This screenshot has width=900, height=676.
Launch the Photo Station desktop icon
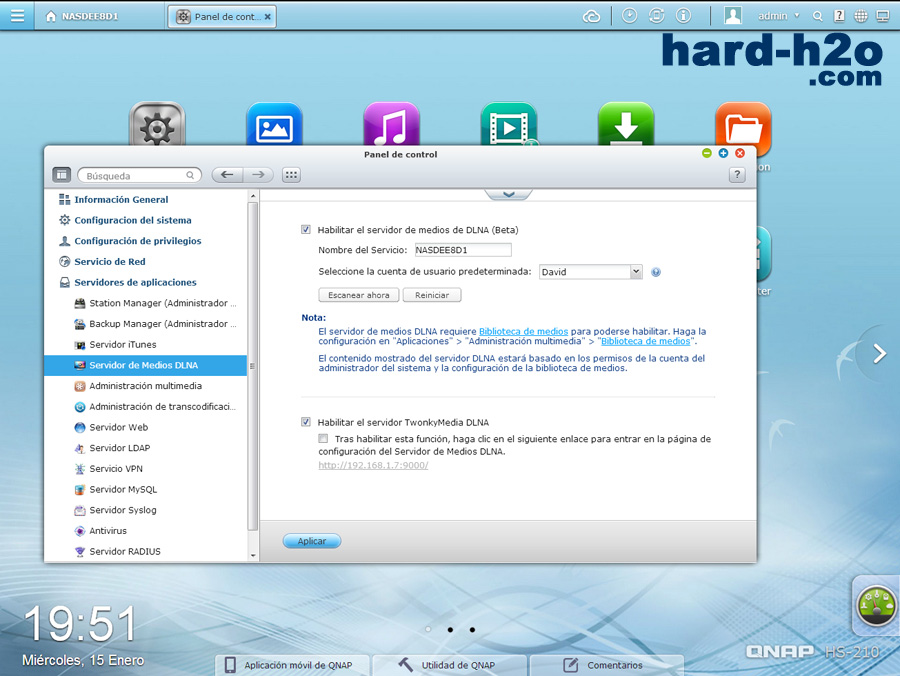(x=274, y=125)
